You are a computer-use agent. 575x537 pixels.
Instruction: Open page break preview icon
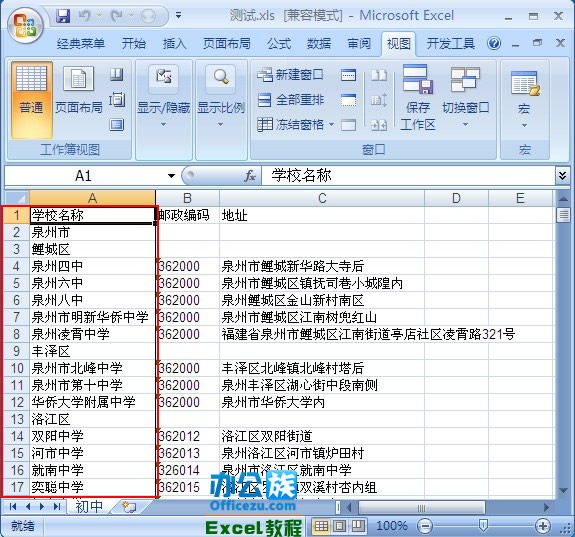click(117, 74)
